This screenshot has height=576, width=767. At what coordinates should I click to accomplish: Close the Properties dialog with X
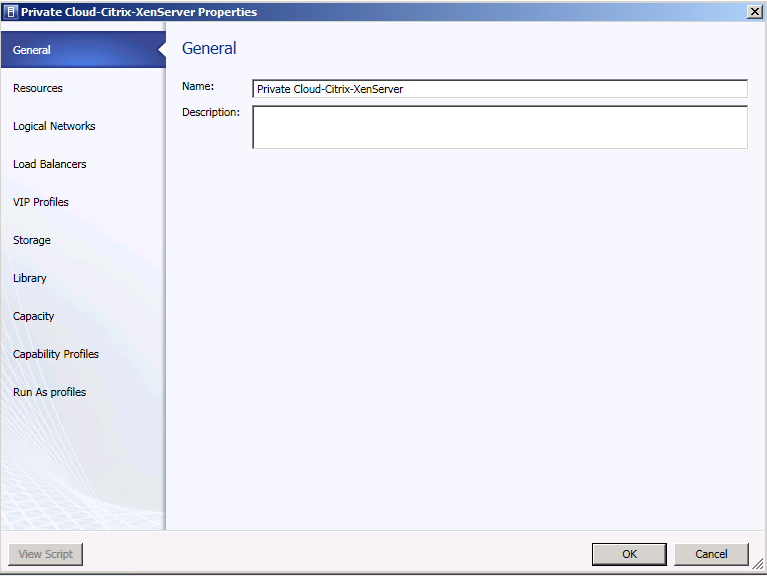[x=755, y=12]
